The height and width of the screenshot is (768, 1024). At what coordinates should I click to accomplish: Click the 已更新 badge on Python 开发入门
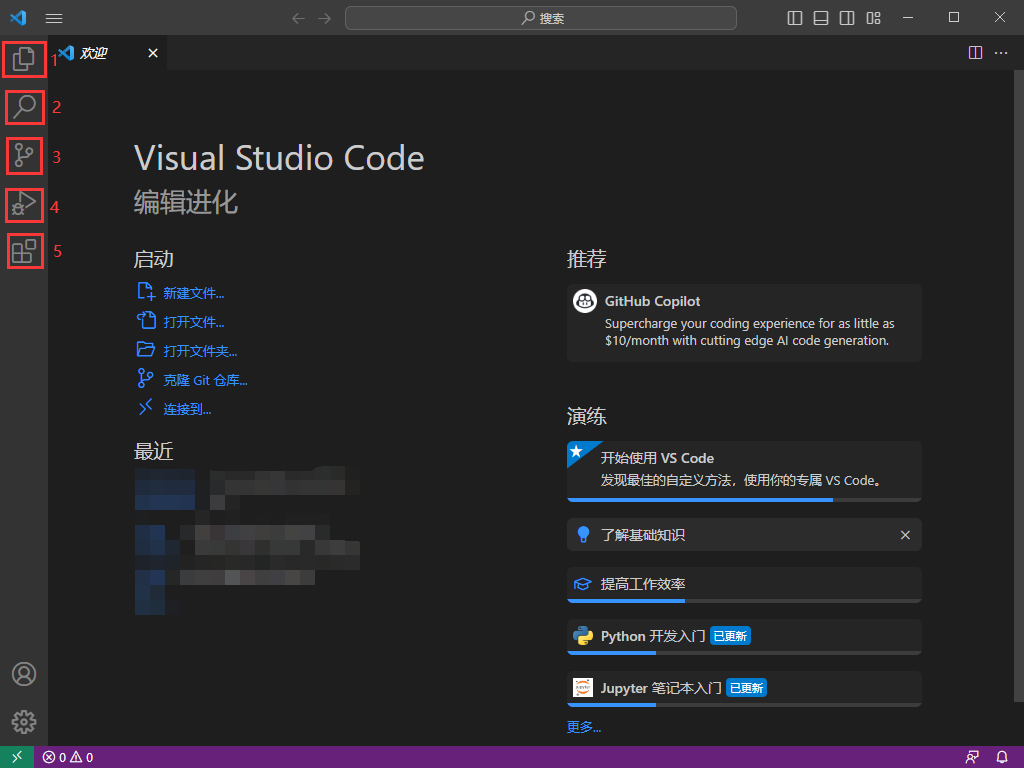tap(730, 635)
